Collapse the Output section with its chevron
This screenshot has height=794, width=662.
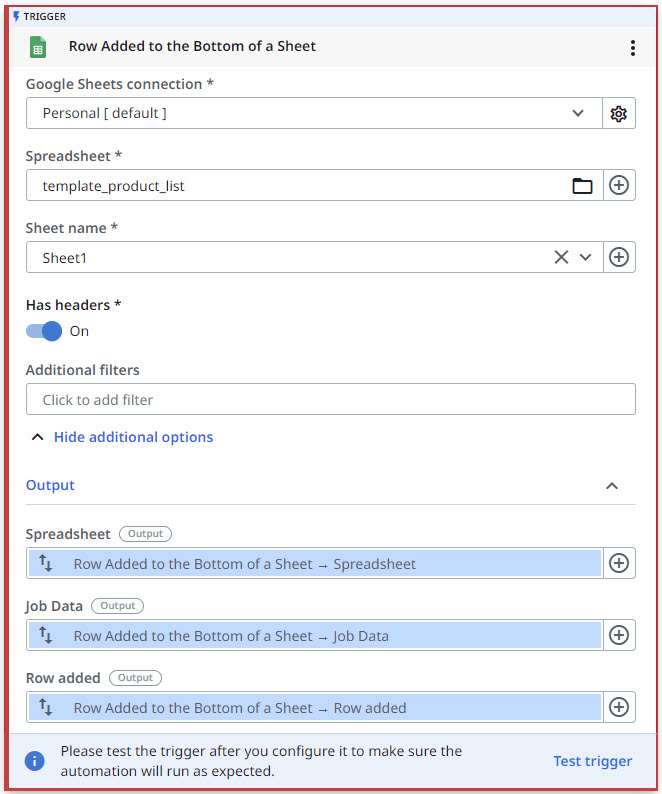click(612, 486)
